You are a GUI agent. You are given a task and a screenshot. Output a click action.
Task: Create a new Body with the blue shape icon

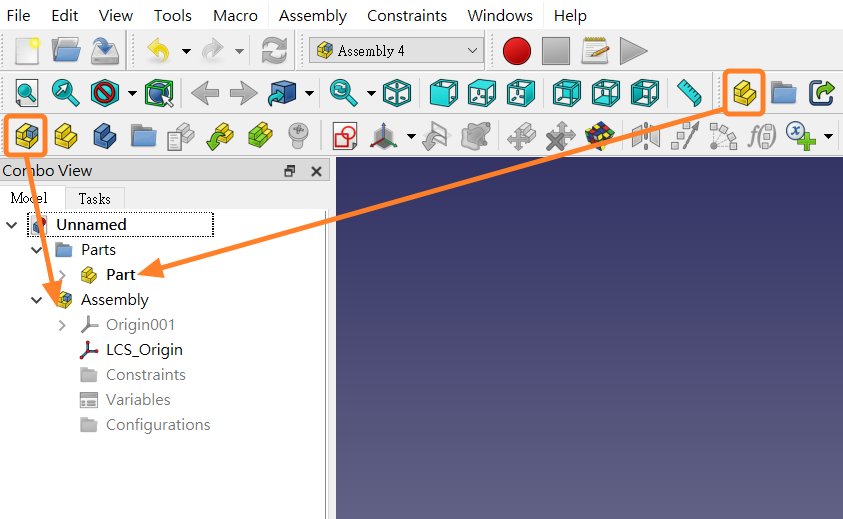click(x=105, y=135)
